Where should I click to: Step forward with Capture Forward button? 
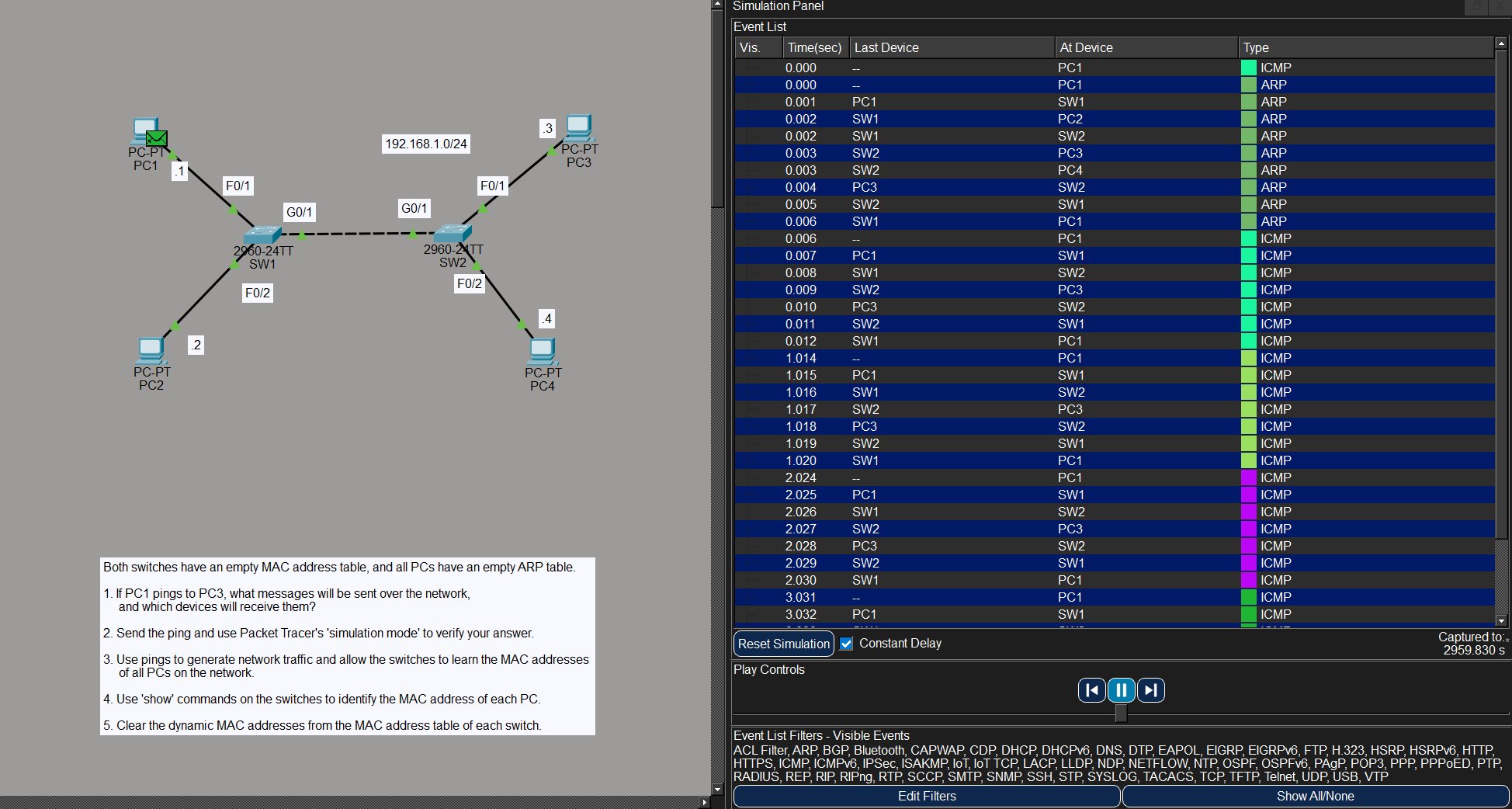pyautogui.click(x=1150, y=689)
